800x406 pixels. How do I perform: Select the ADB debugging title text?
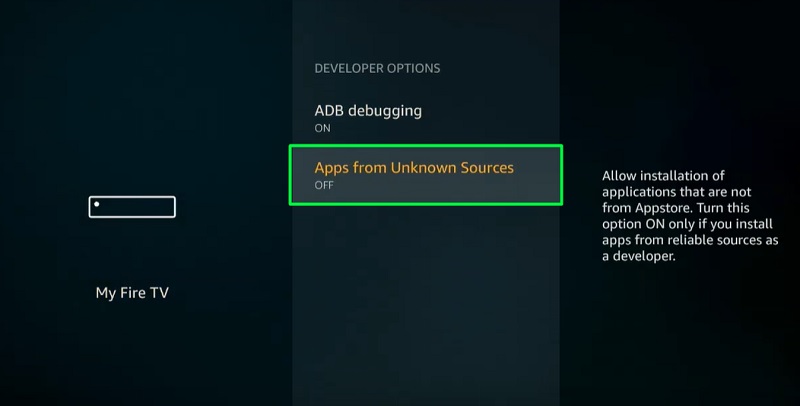(368, 111)
